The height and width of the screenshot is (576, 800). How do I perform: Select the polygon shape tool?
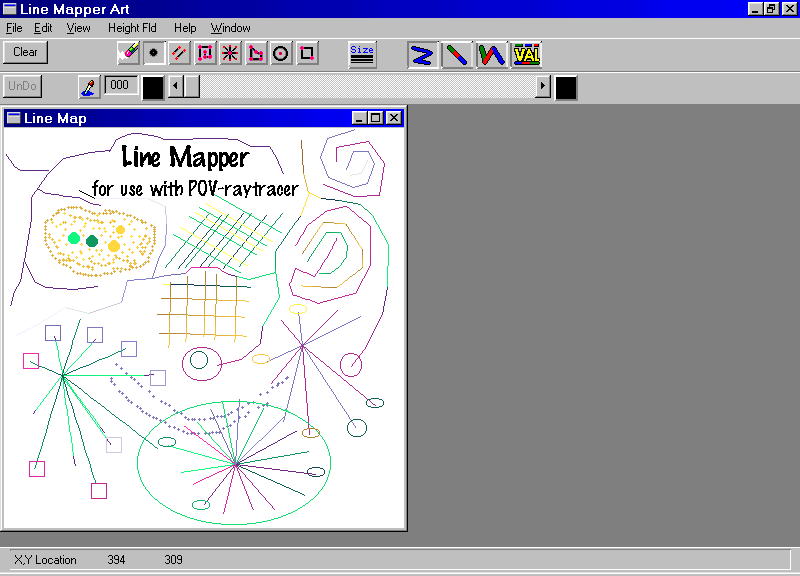(x=256, y=53)
